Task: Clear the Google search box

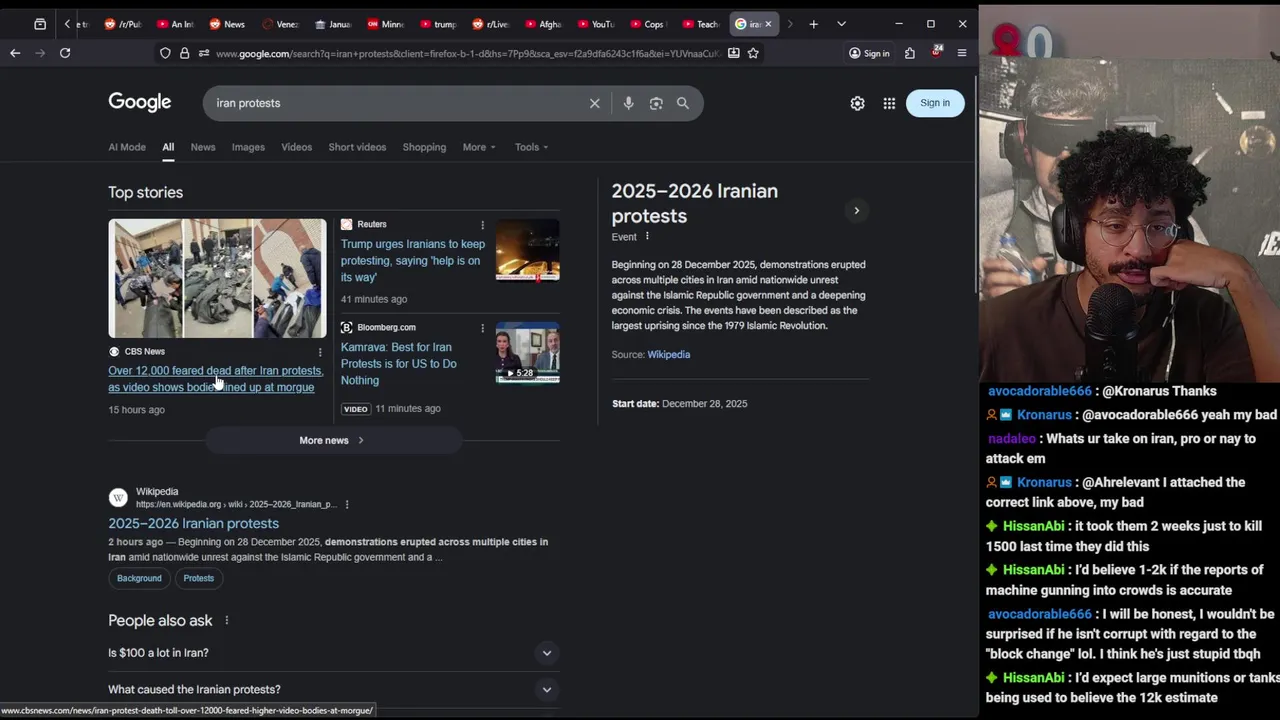Action: click(594, 103)
